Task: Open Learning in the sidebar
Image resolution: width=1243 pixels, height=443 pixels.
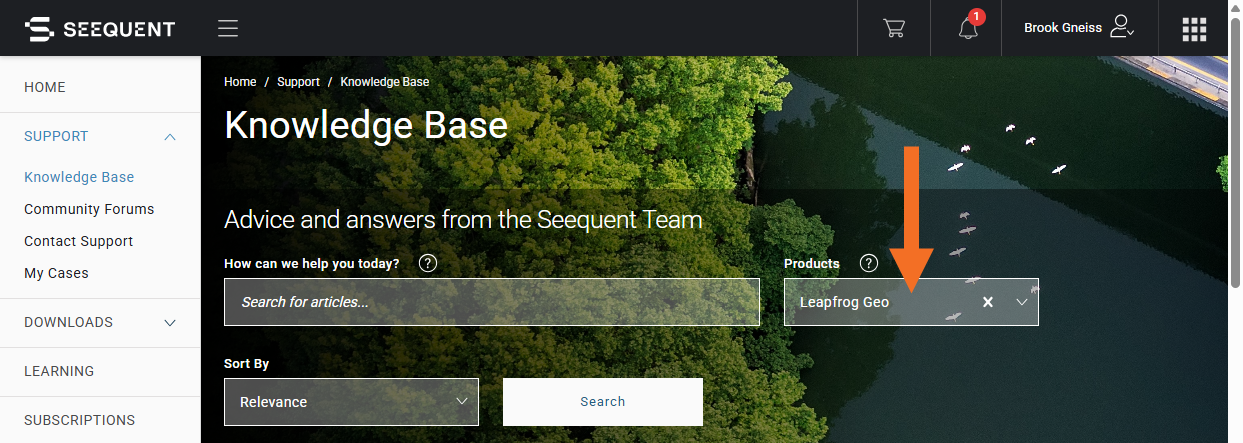Action: click(59, 371)
